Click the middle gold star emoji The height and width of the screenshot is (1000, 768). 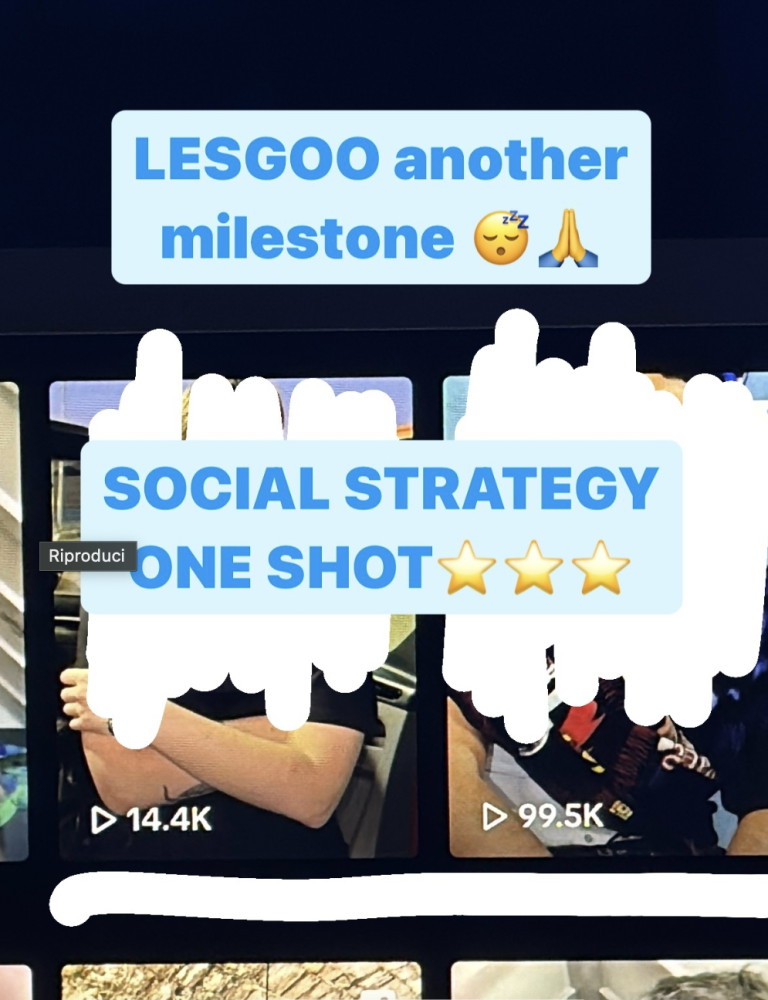(534, 568)
